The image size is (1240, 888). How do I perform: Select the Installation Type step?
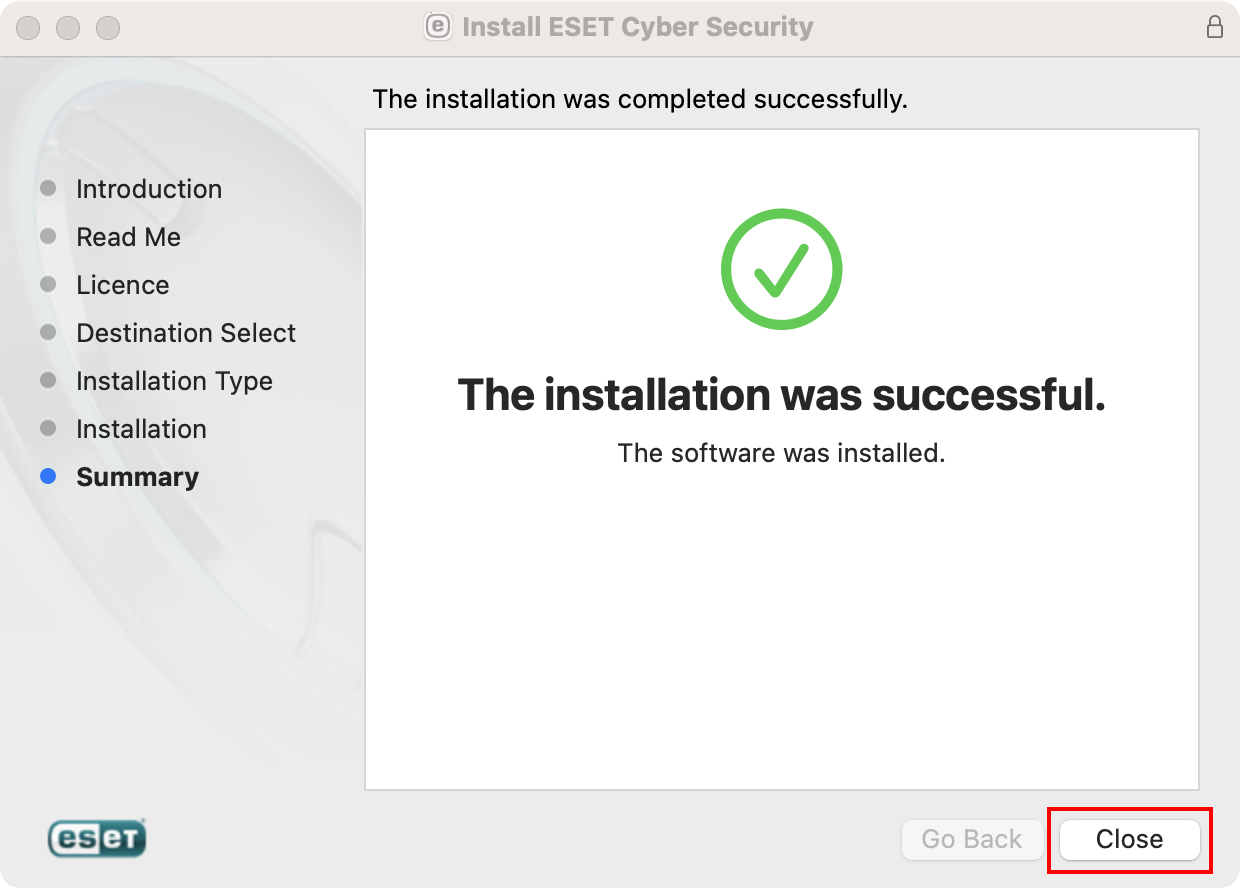pos(174,381)
